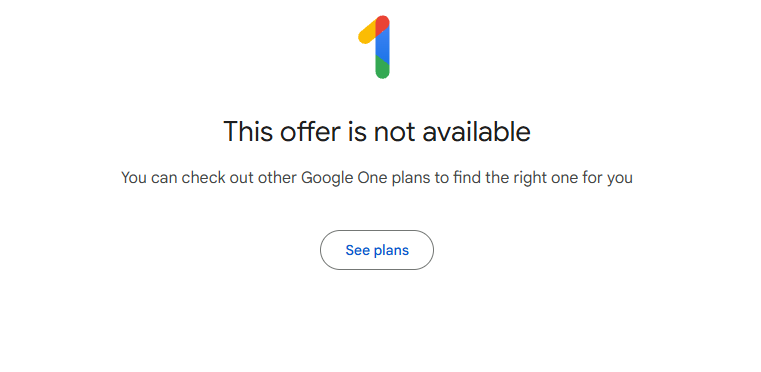The width and height of the screenshot is (761, 372).
Task: Click "You can check out" subtitle text
Action: (x=187, y=178)
